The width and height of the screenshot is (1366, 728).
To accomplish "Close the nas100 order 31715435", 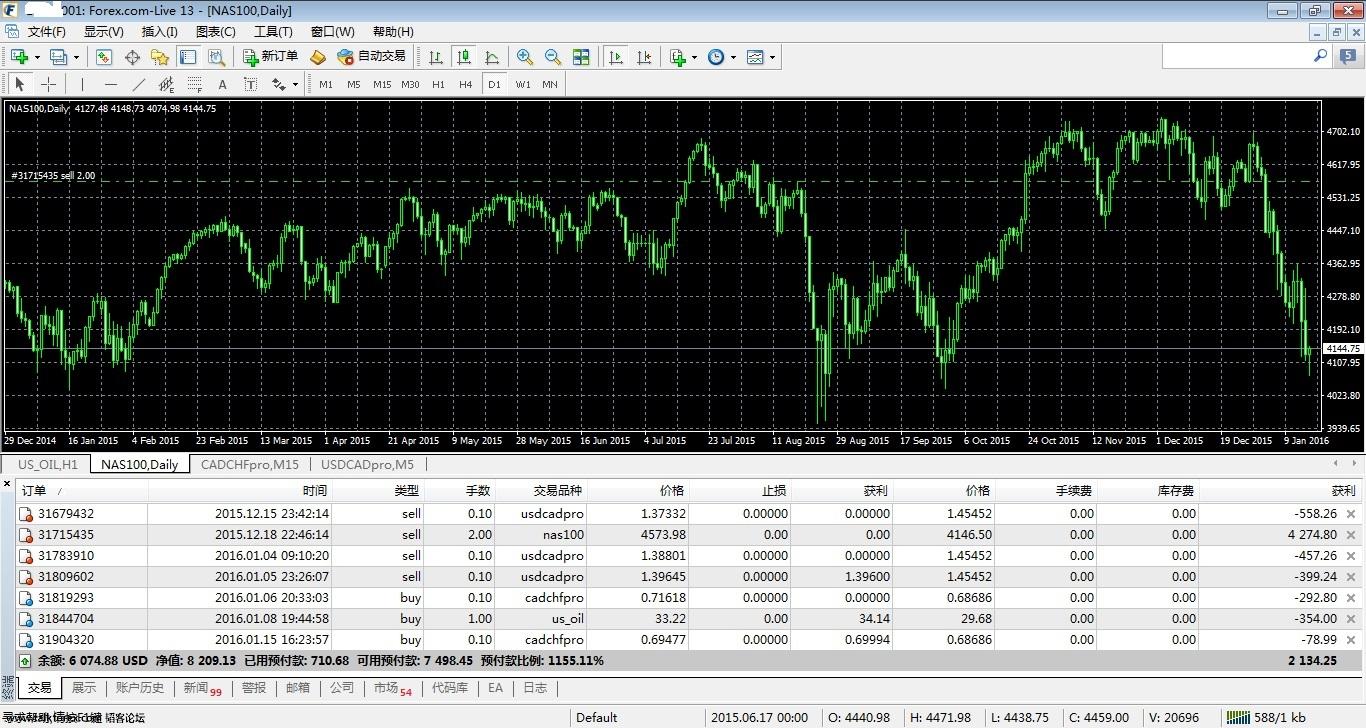I will pyautogui.click(x=1351, y=535).
